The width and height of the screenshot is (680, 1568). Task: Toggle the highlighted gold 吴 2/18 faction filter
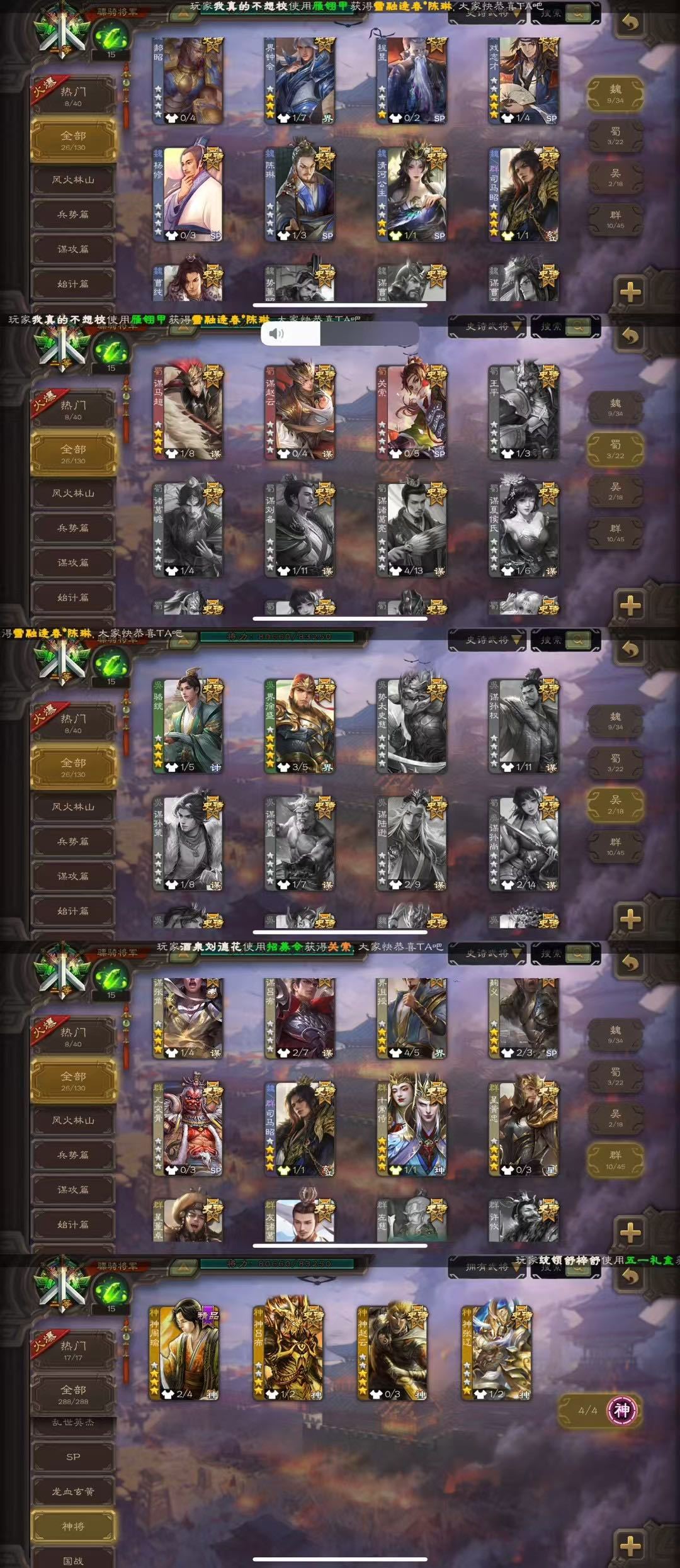coord(616,805)
